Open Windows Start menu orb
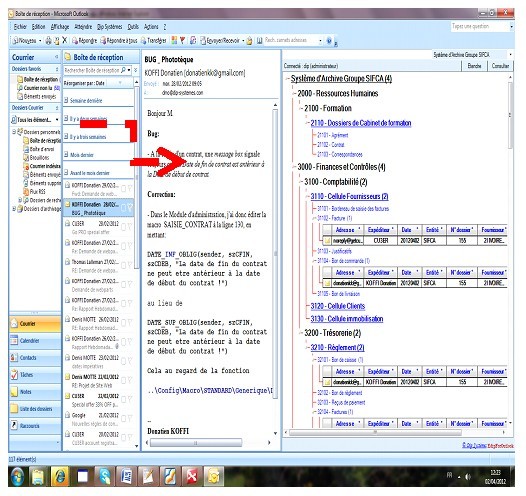Screen dimensions: 526x496 18,477
